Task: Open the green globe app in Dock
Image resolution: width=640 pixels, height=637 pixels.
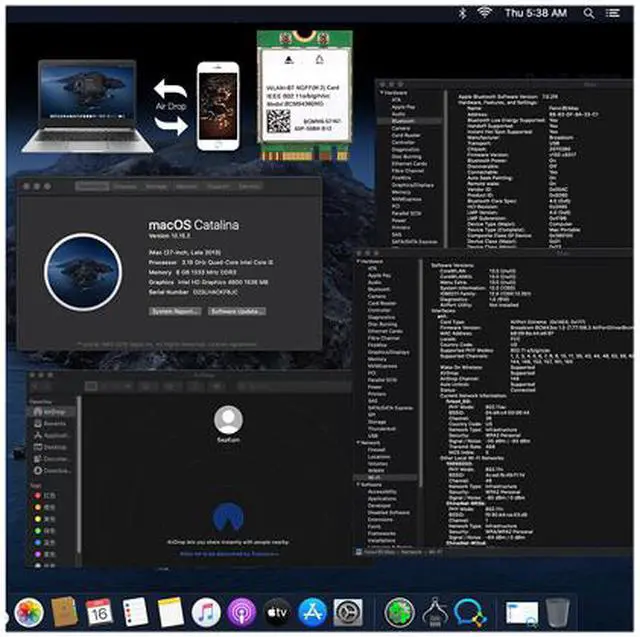Action: click(x=399, y=612)
